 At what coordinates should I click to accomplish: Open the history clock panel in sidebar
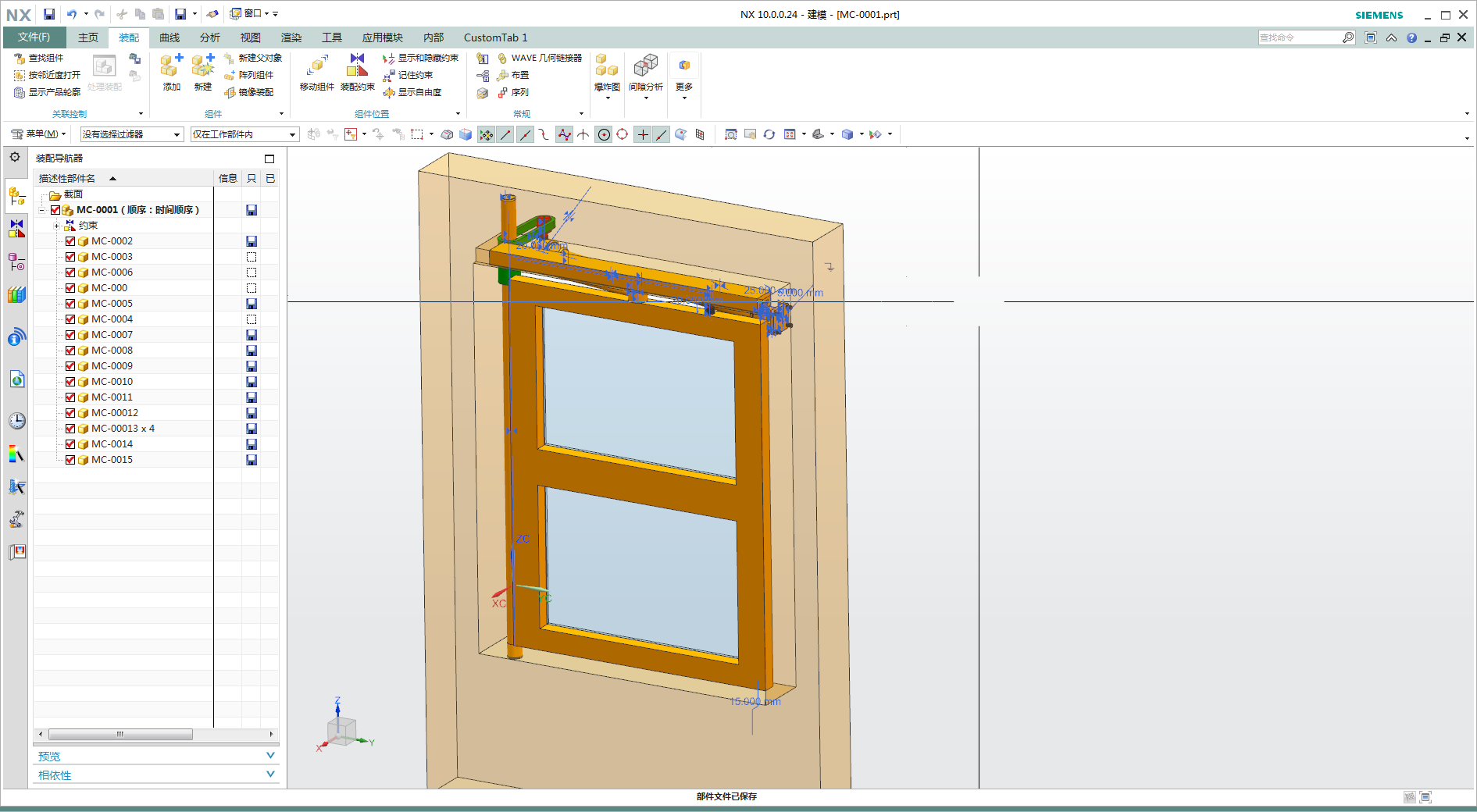[x=16, y=421]
